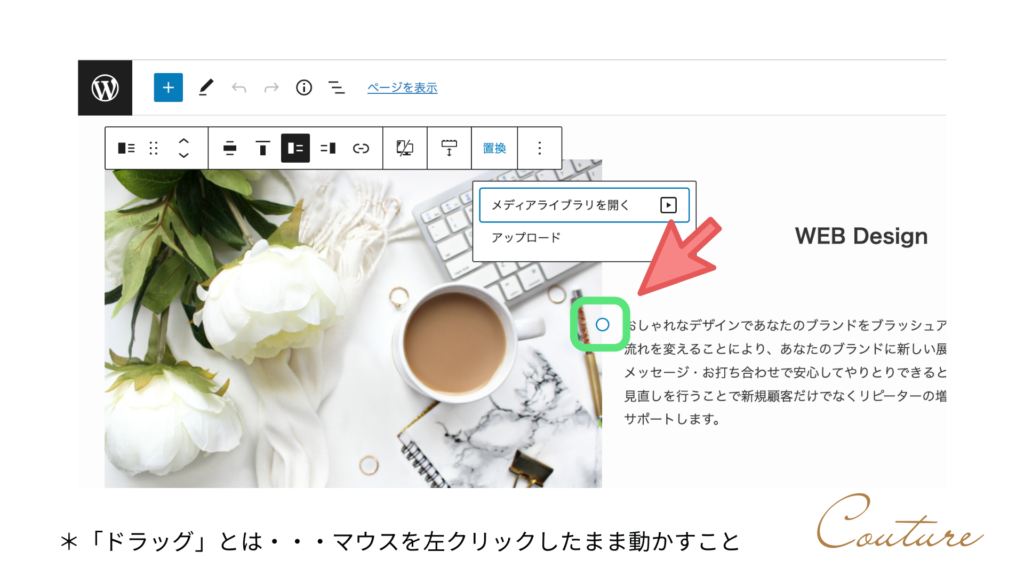Open the block inserter plus button
The width and height of the screenshot is (1024, 576).
tap(168, 88)
